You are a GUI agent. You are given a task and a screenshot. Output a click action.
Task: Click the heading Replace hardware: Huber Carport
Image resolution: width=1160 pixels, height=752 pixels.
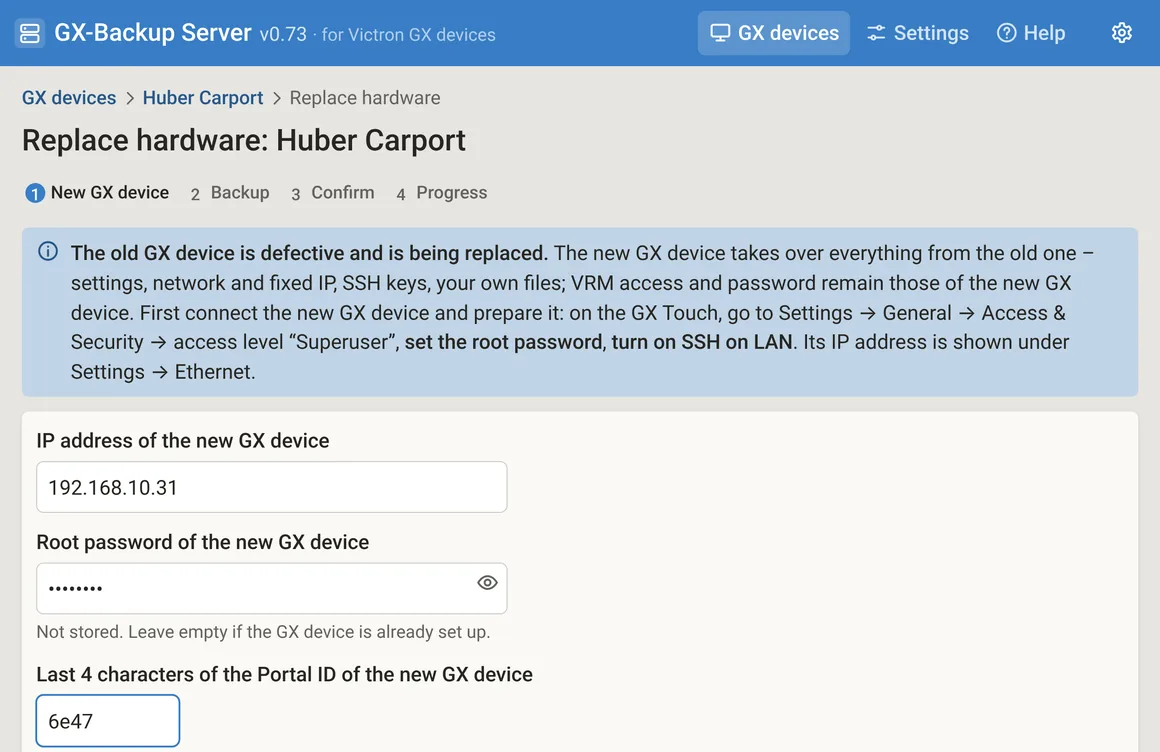(x=243, y=141)
